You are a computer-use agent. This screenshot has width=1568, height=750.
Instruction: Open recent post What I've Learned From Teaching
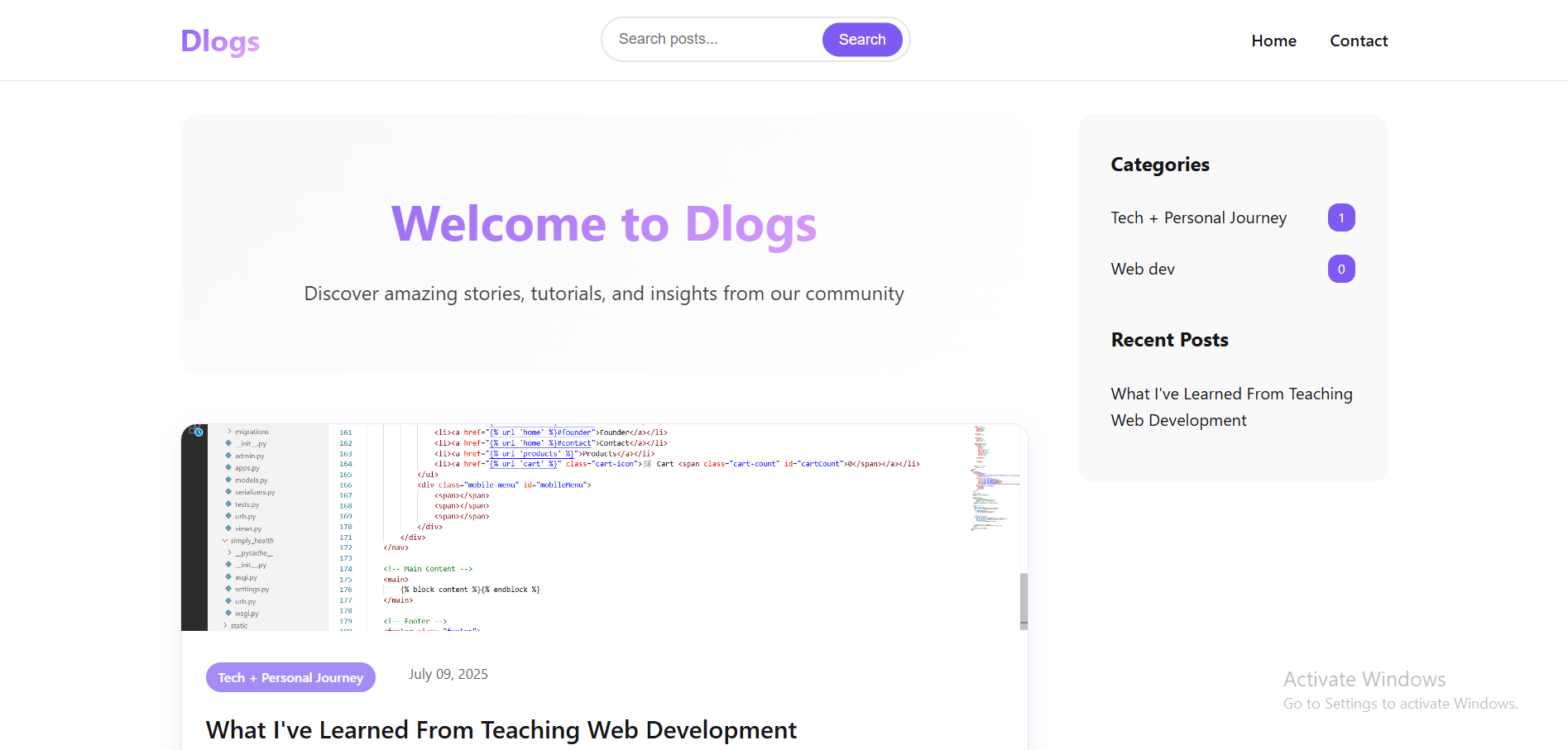[x=1232, y=407]
